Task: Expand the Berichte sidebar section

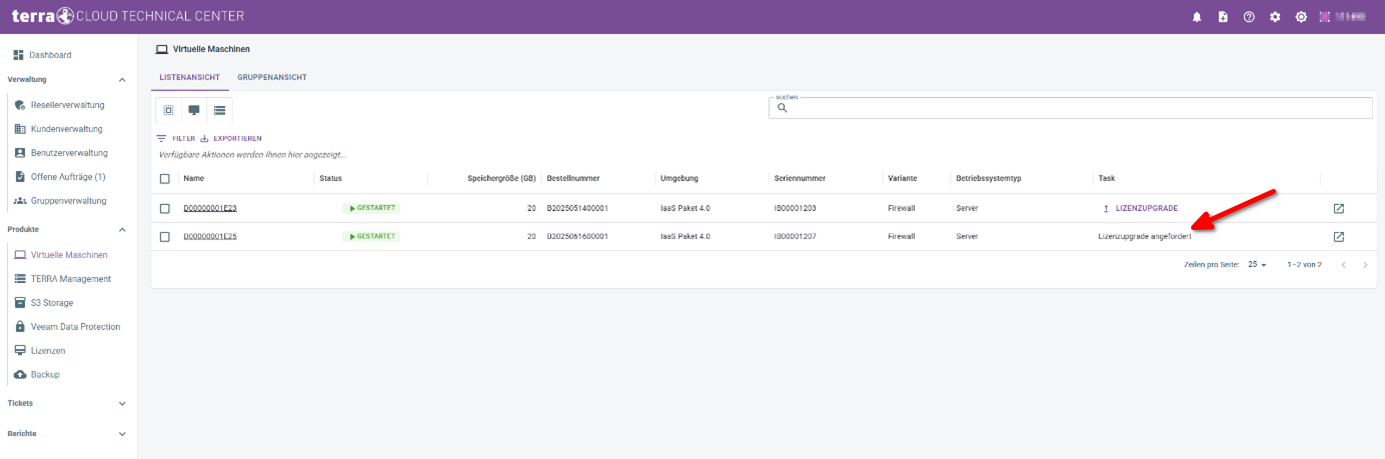Action: point(122,434)
